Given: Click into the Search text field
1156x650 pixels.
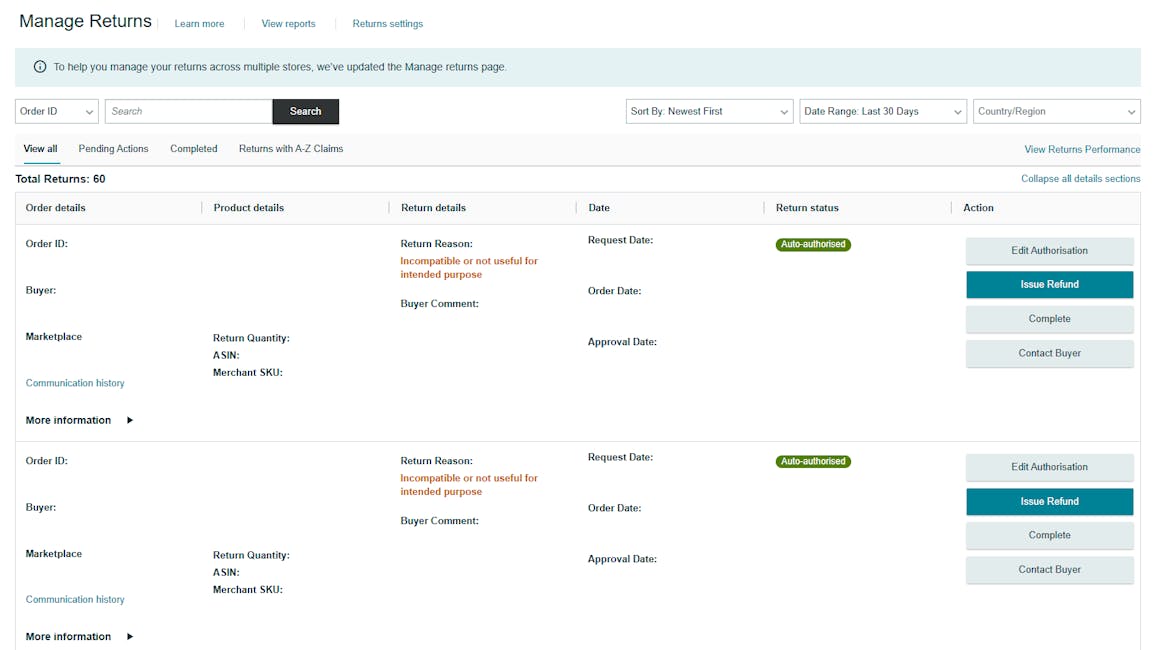Looking at the screenshot, I should (x=188, y=112).
